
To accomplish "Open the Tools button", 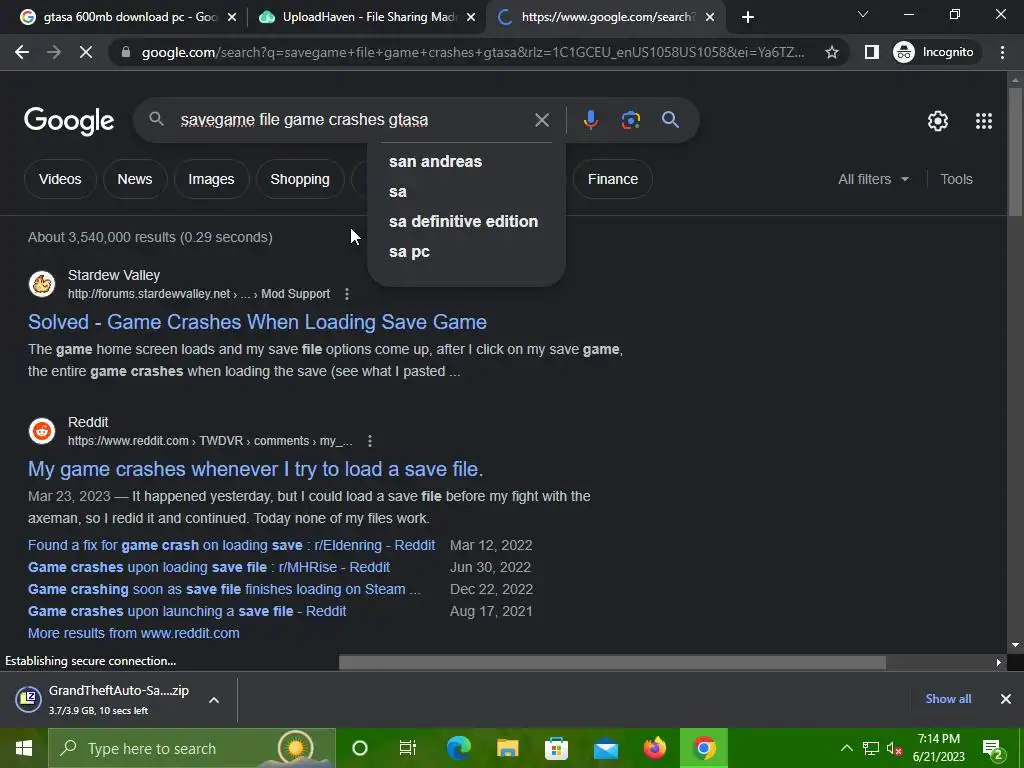I will (x=956, y=179).
